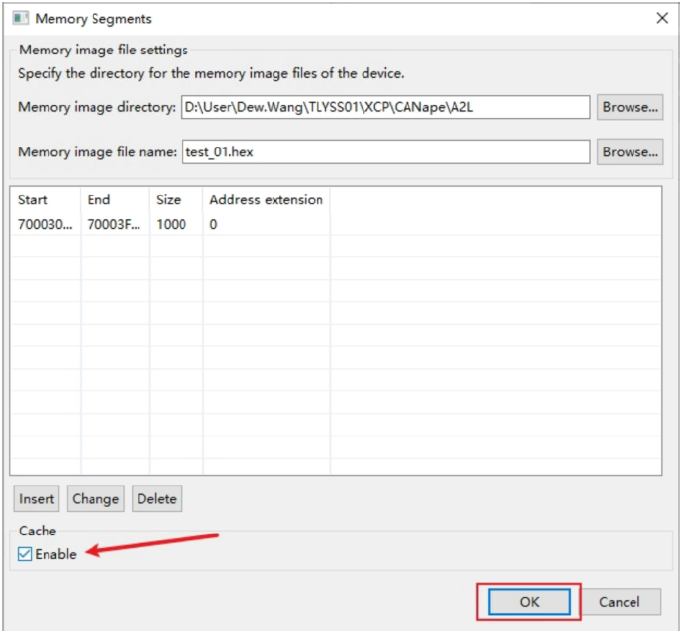
Task: Sort segments by End column header
Action: (115, 200)
